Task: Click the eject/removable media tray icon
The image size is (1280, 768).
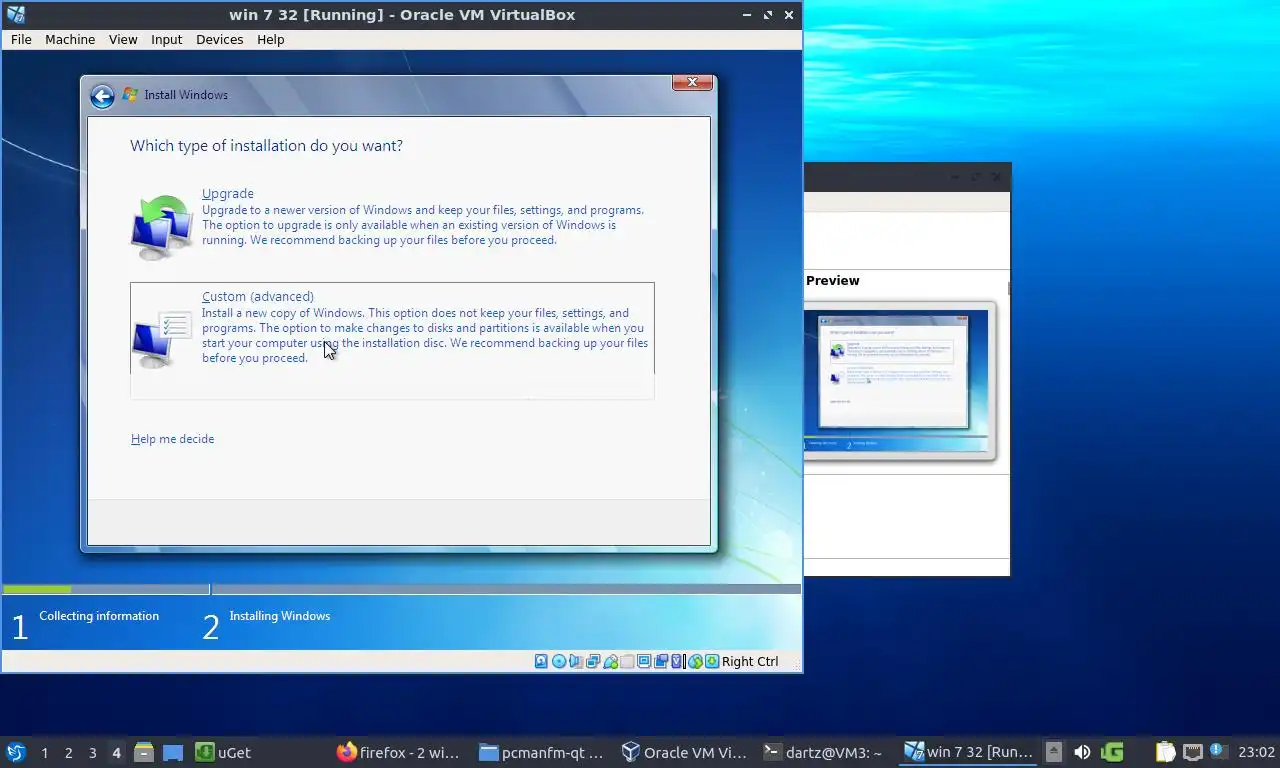Action: 1054,752
